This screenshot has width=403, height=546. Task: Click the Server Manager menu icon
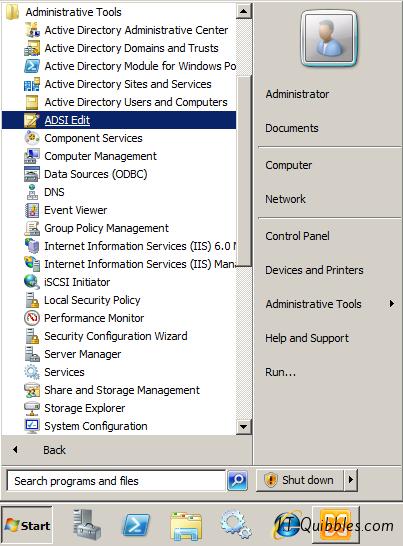point(32,354)
